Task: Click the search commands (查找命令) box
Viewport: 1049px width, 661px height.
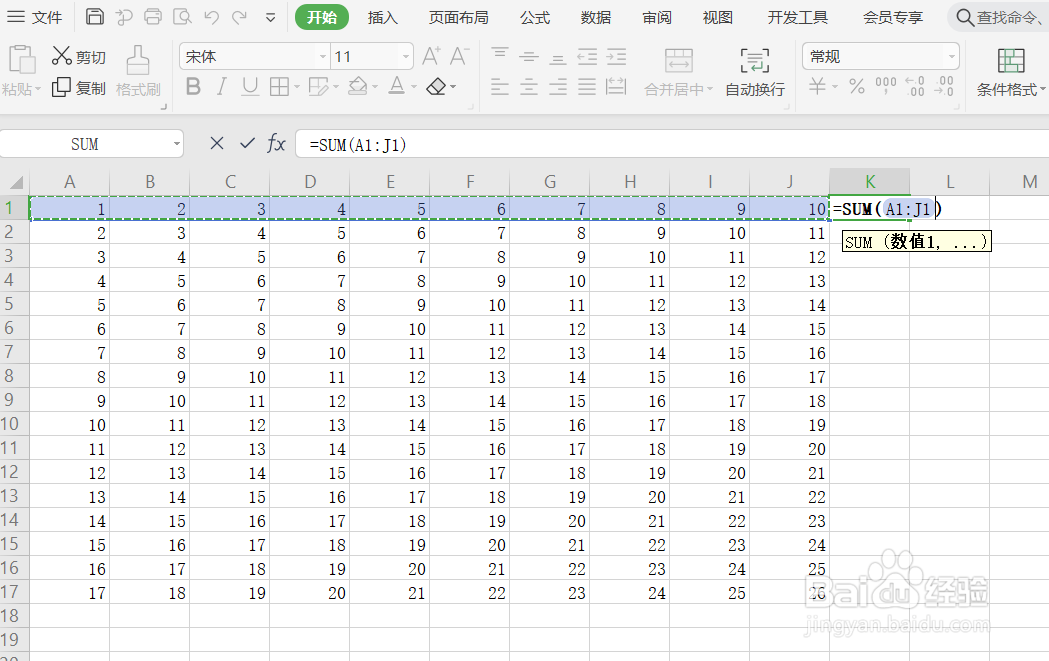Action: tap(999, 17)
